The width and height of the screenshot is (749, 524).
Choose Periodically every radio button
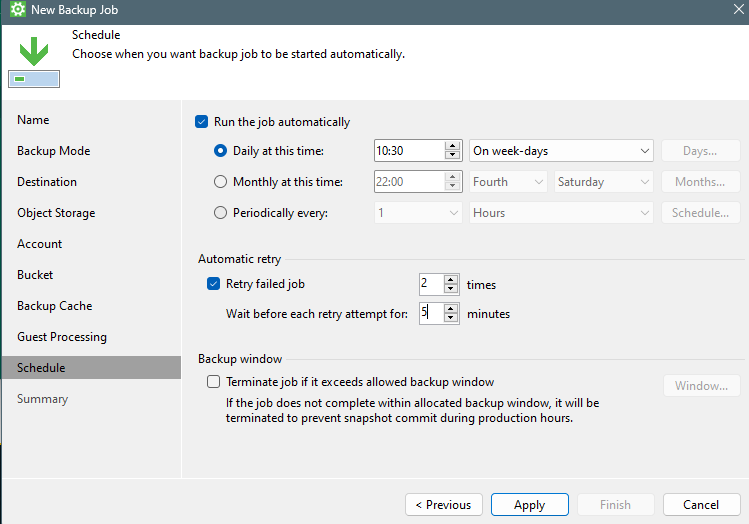click(221, 213)
